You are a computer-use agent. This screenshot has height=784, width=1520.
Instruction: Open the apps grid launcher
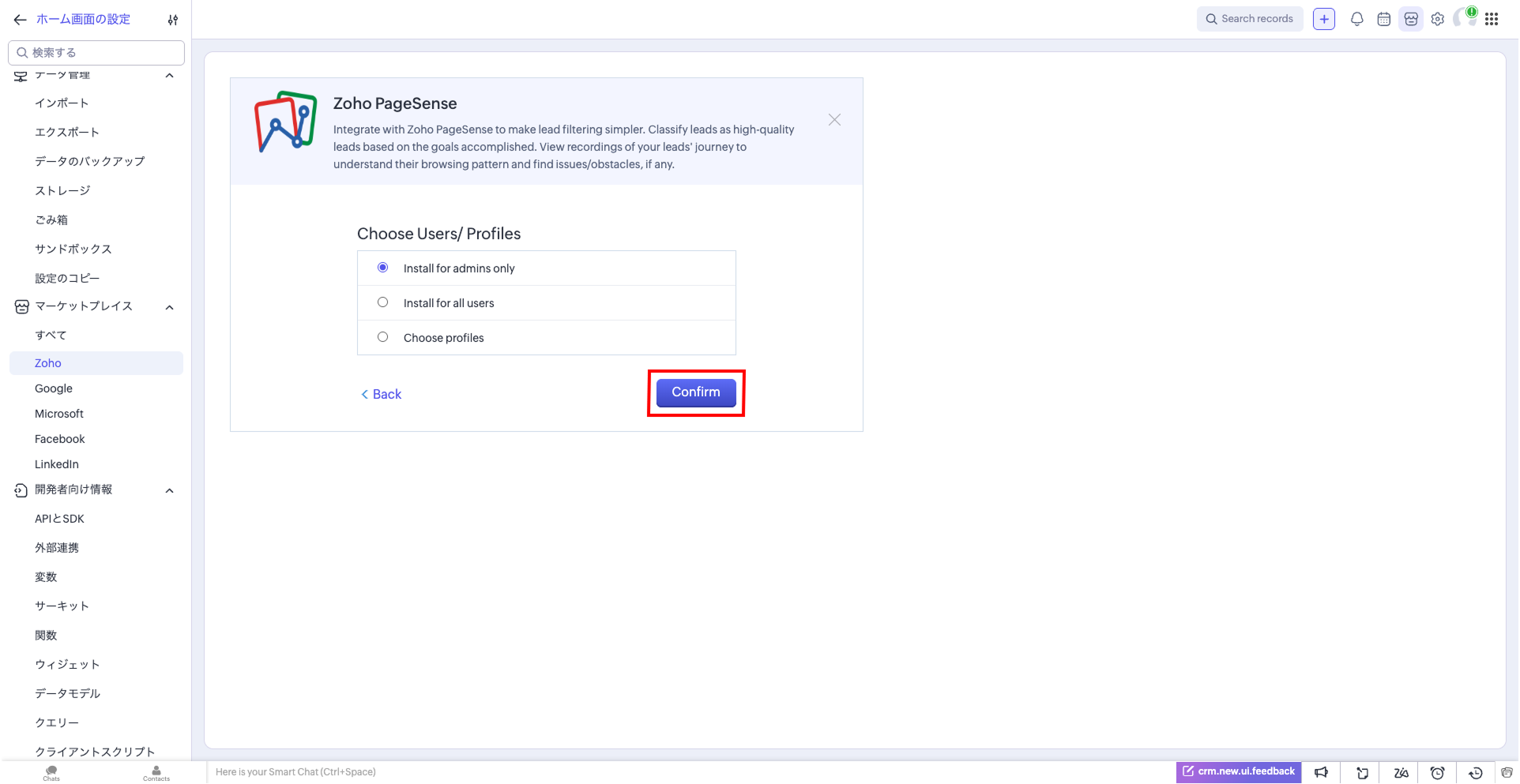coord(1492,19)
